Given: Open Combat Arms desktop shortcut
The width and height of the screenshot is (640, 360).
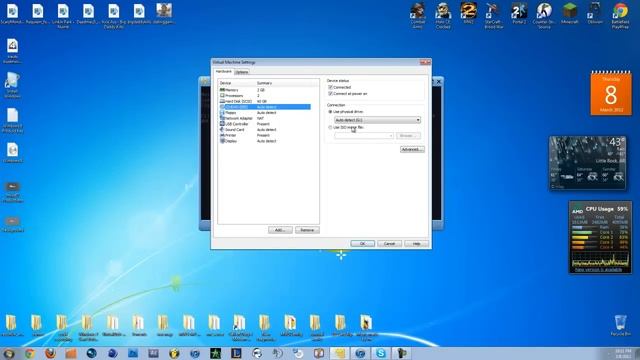Looking at the screenshot, I should click(x=418, y=16).
